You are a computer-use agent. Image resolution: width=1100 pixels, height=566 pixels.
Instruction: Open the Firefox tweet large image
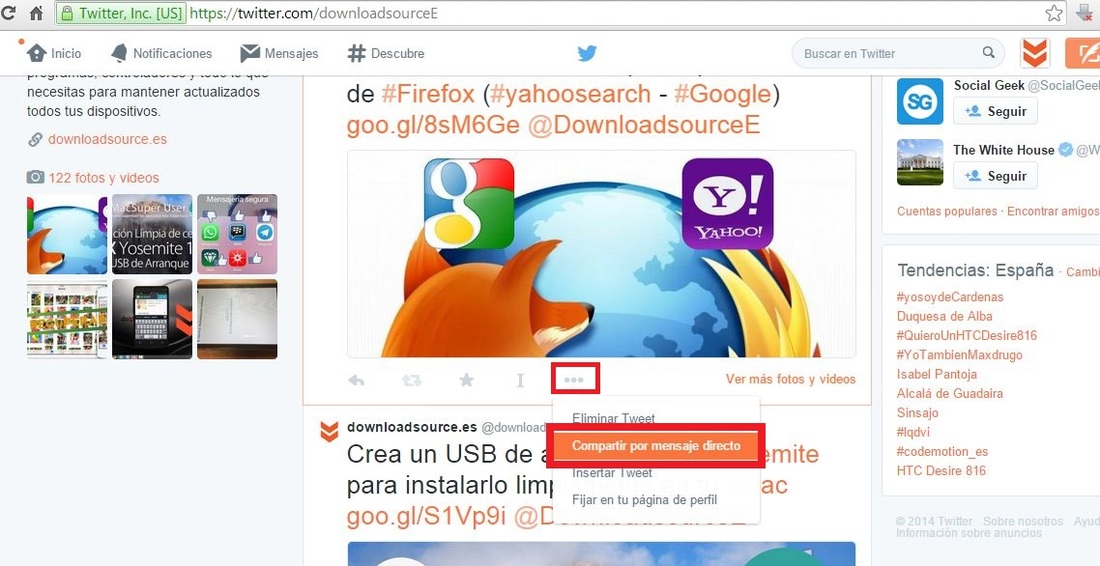pos(601,254)
